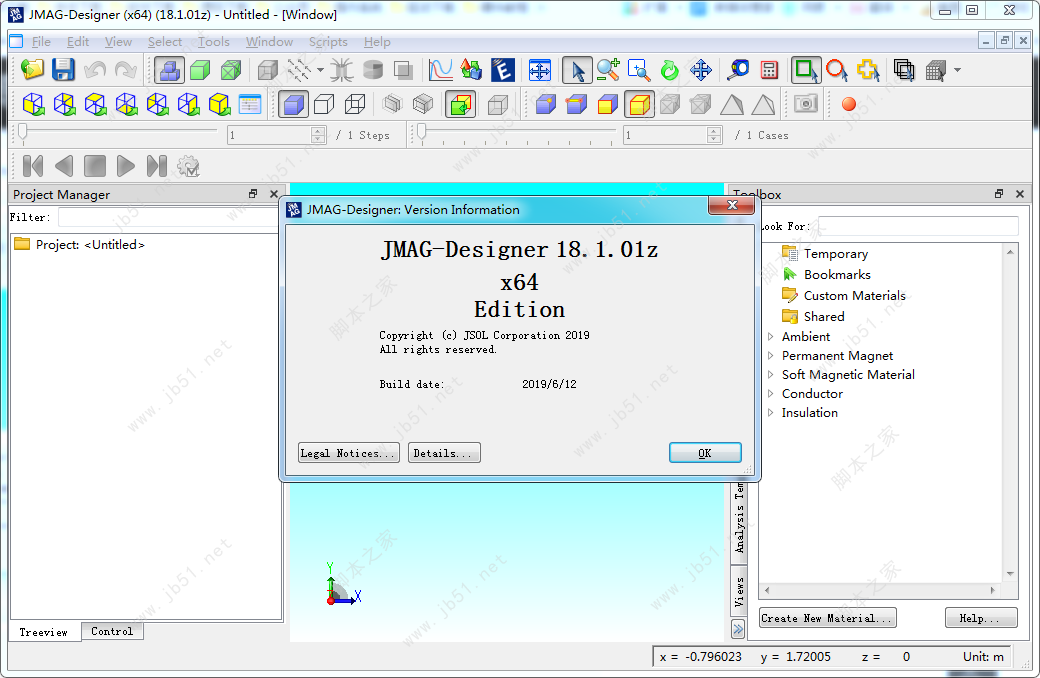Toggle wireframe cube render mode
1040x678 pixels.
point(355,104)
